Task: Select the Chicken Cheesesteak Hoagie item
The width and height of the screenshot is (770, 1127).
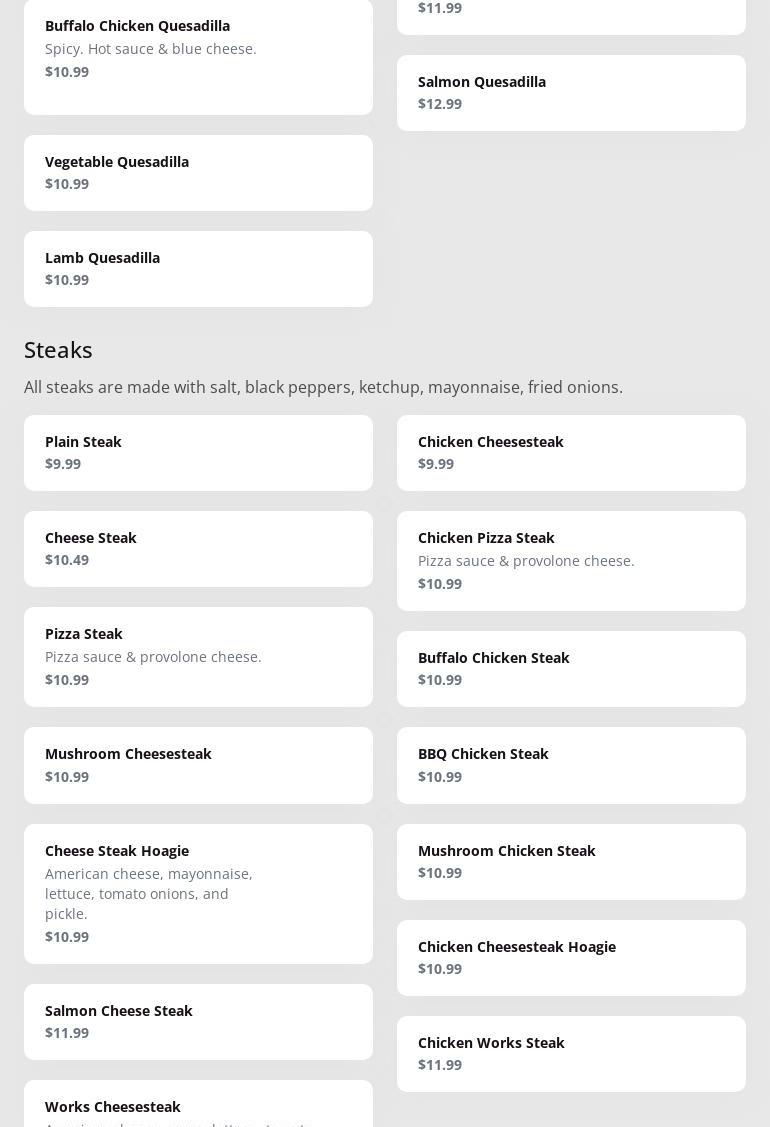Action: tap(571, 957)
